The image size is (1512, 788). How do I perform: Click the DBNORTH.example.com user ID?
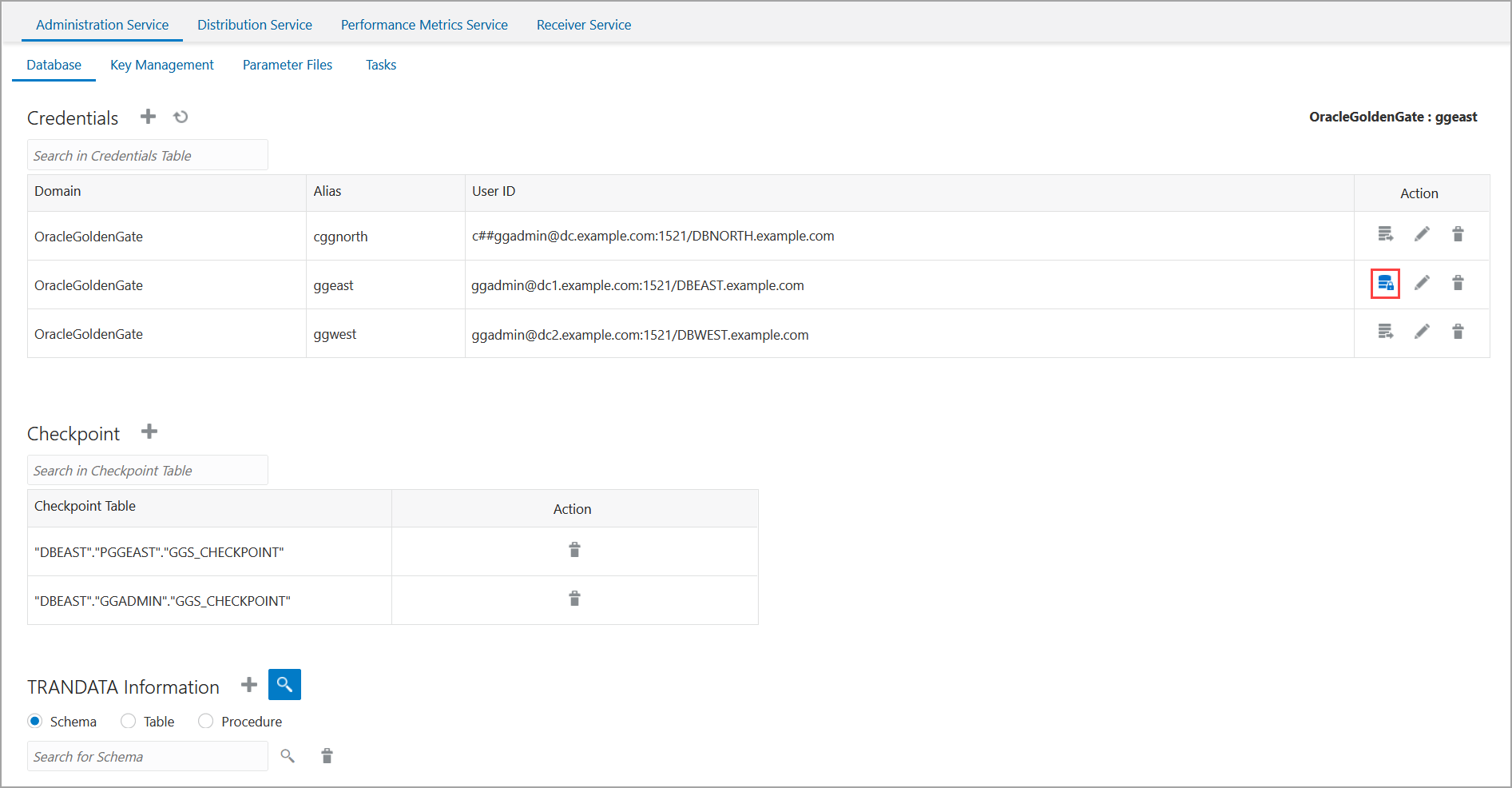tap(653, 236)
